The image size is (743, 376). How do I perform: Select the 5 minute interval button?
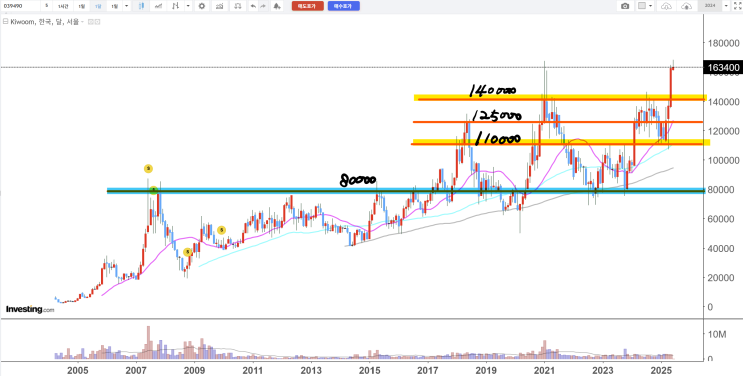46,6
